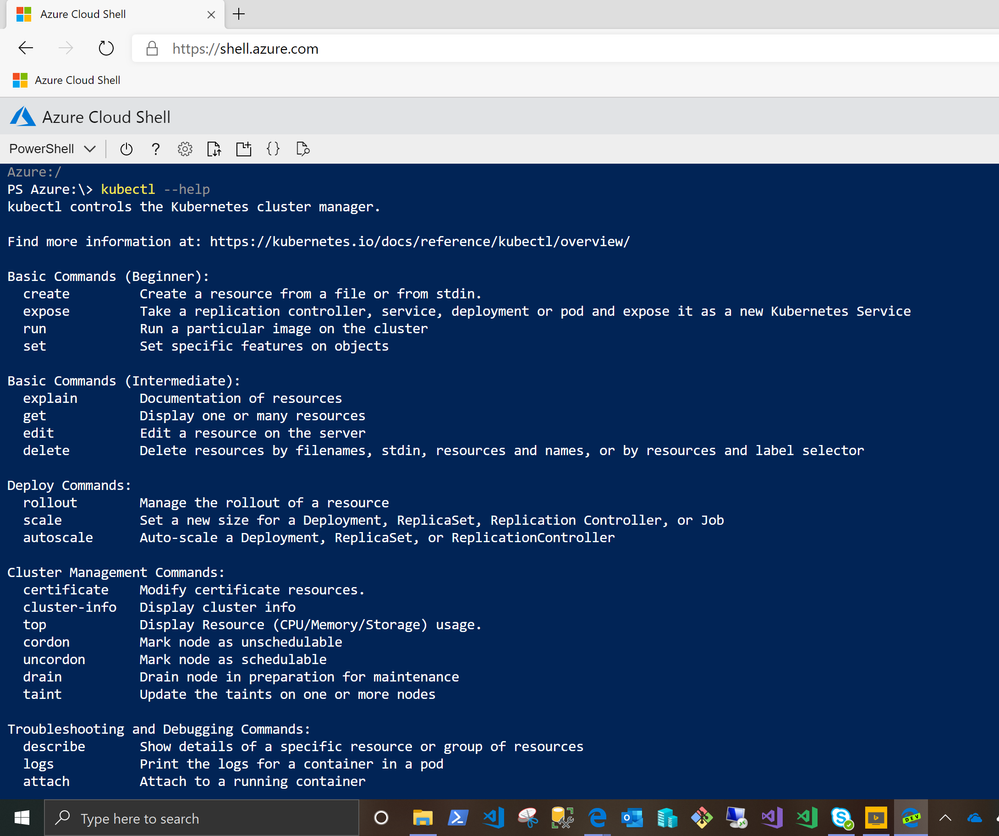Click the "Cluster Management Commands:" heading
This screenshot has height=836, width=999.
116,572
